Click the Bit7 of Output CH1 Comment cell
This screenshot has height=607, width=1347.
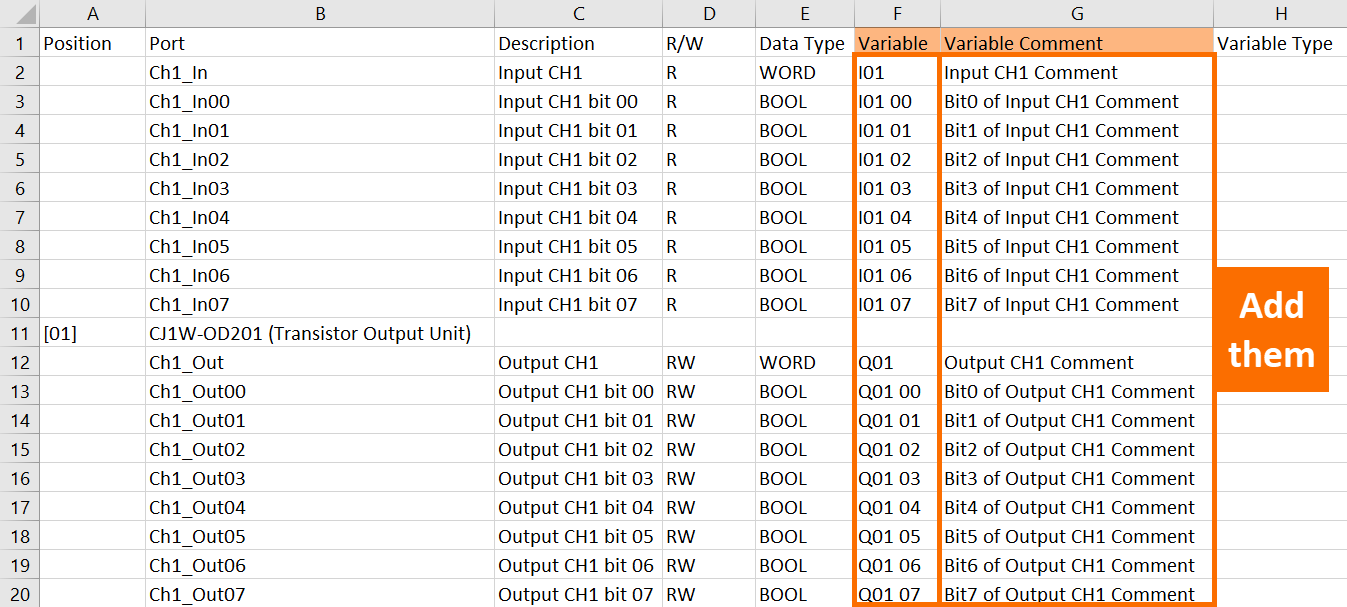[1076, 593]
